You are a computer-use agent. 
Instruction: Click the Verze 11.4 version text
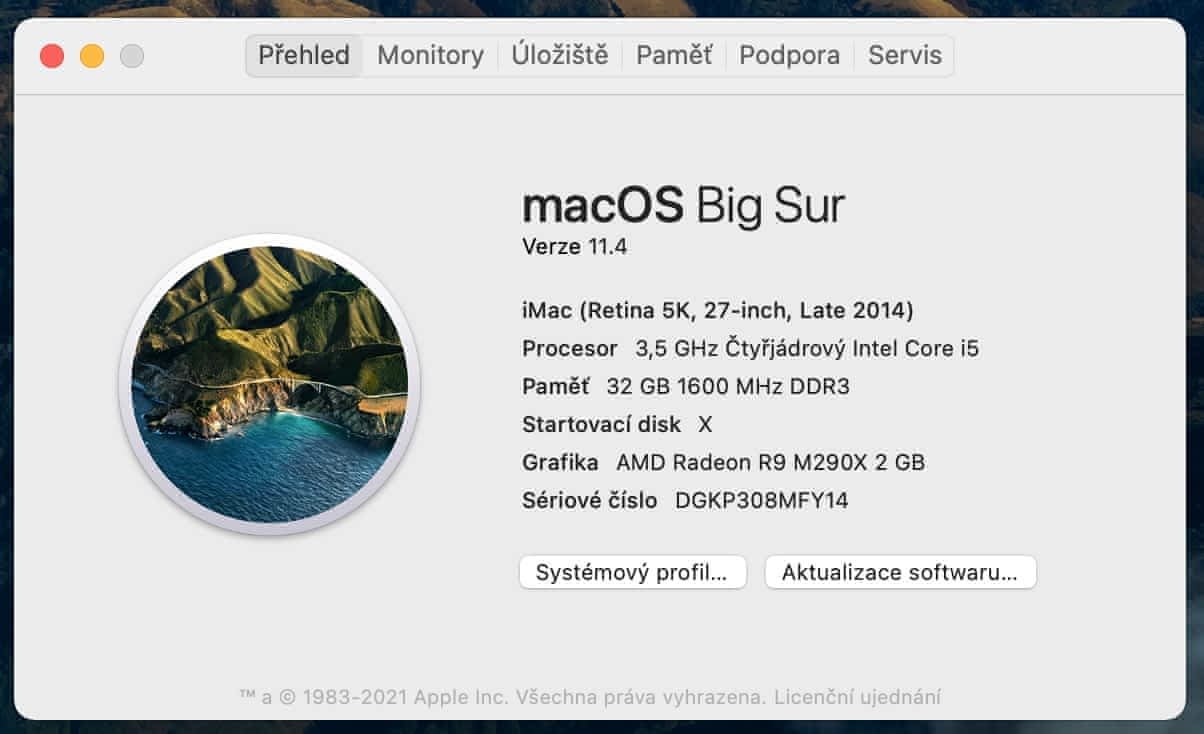pos(574,246)
